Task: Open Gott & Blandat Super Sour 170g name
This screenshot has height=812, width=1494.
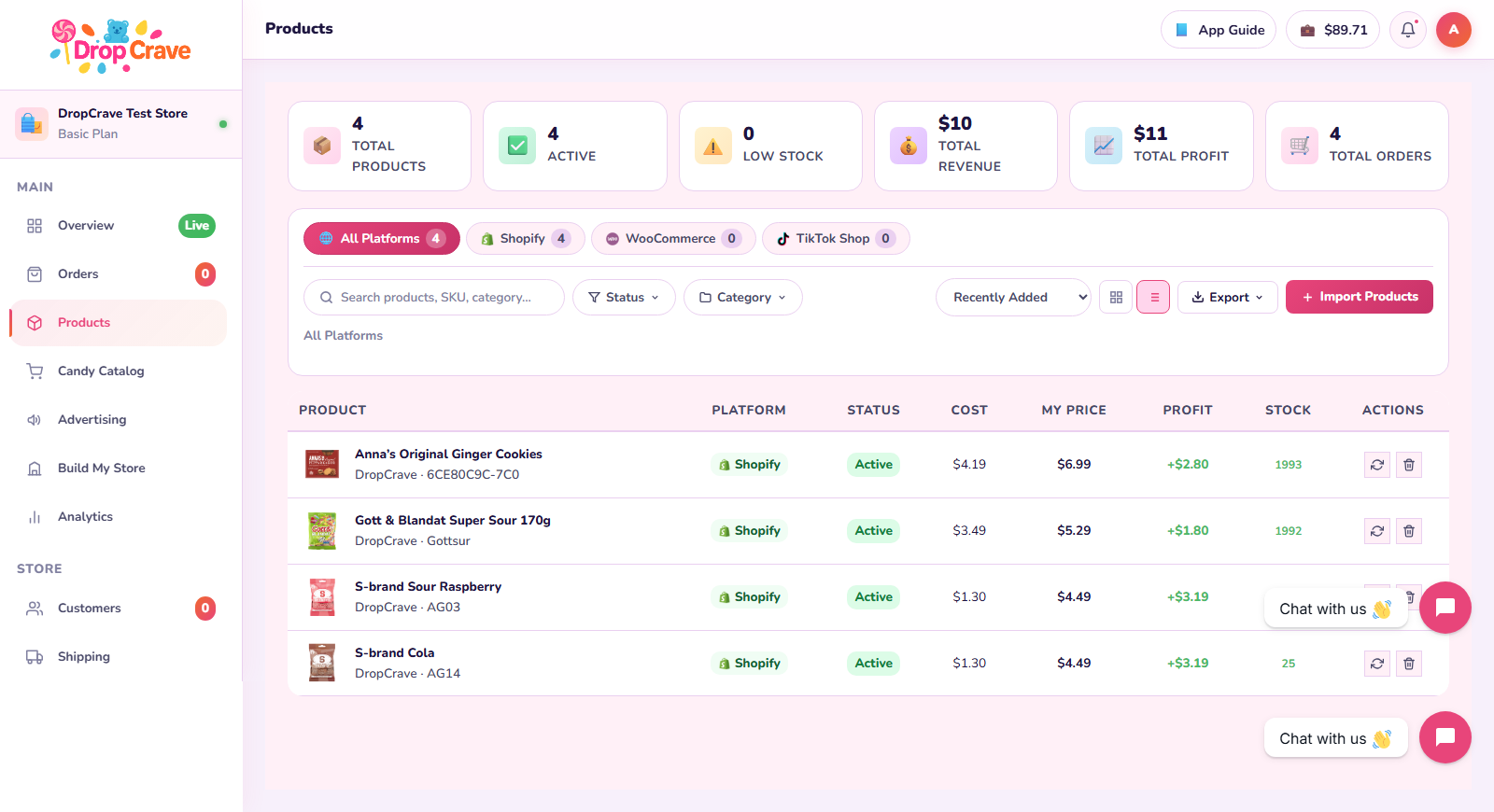Action: [x=453, y=520]
